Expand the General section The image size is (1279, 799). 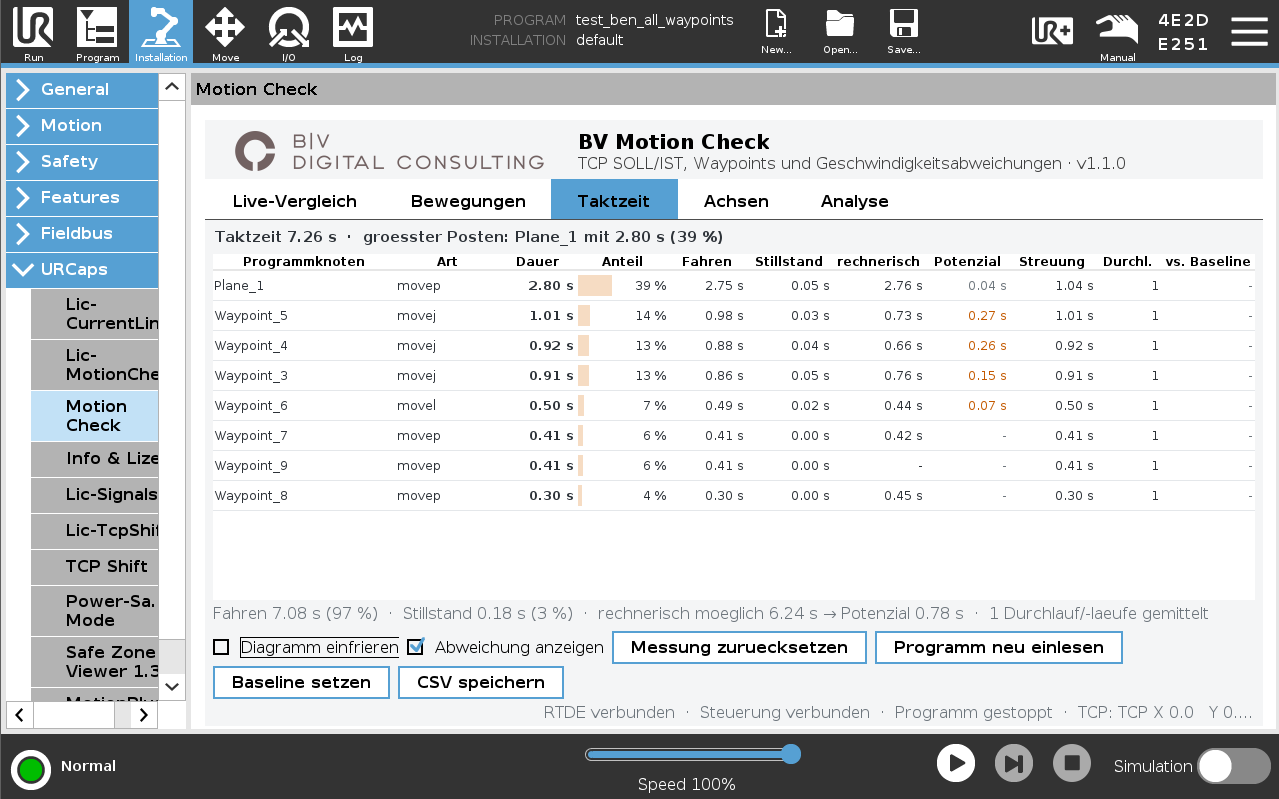(82, 90)
